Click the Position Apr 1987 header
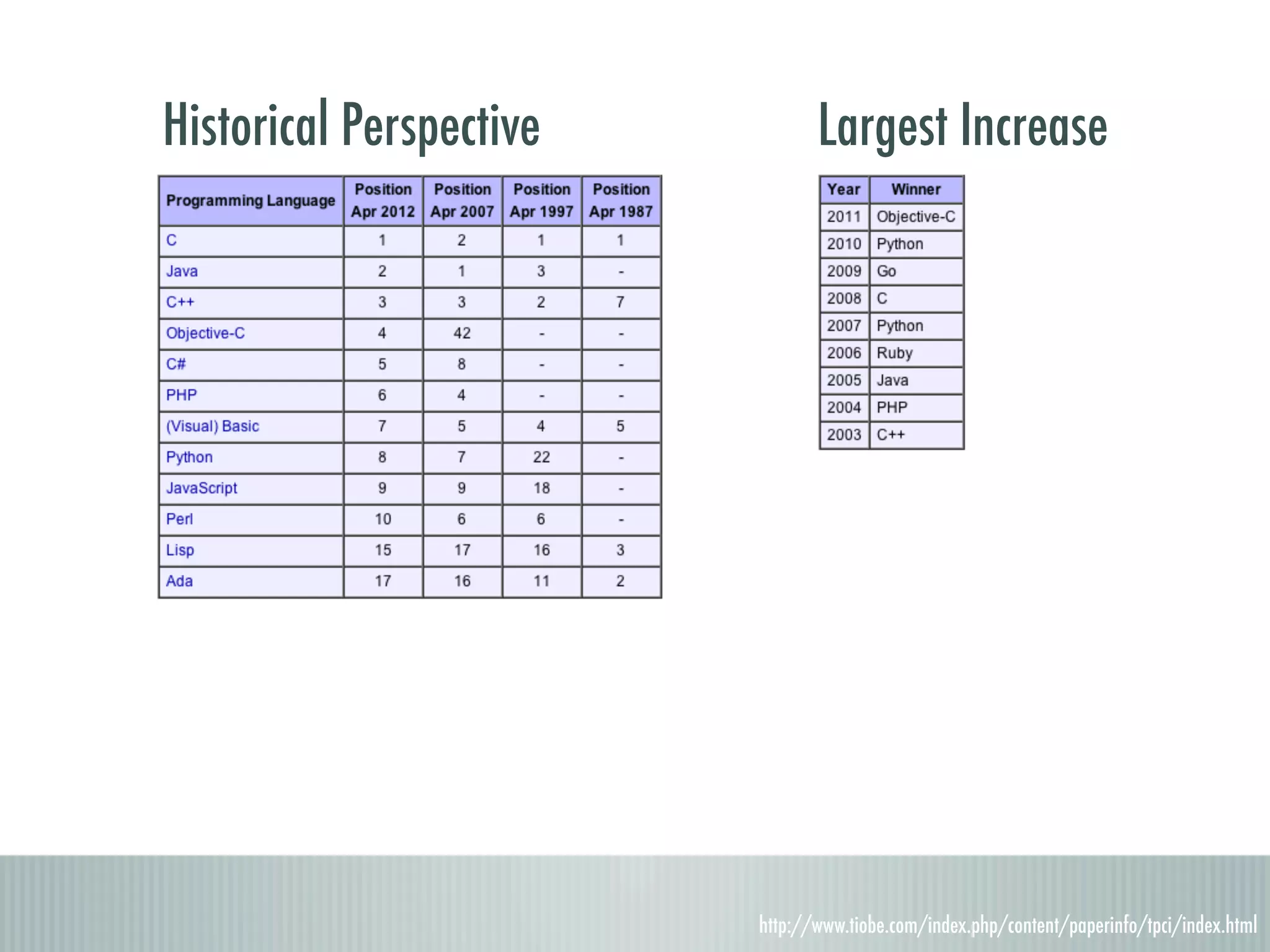This screenshot has width=1270, height=952. (621, 201)
